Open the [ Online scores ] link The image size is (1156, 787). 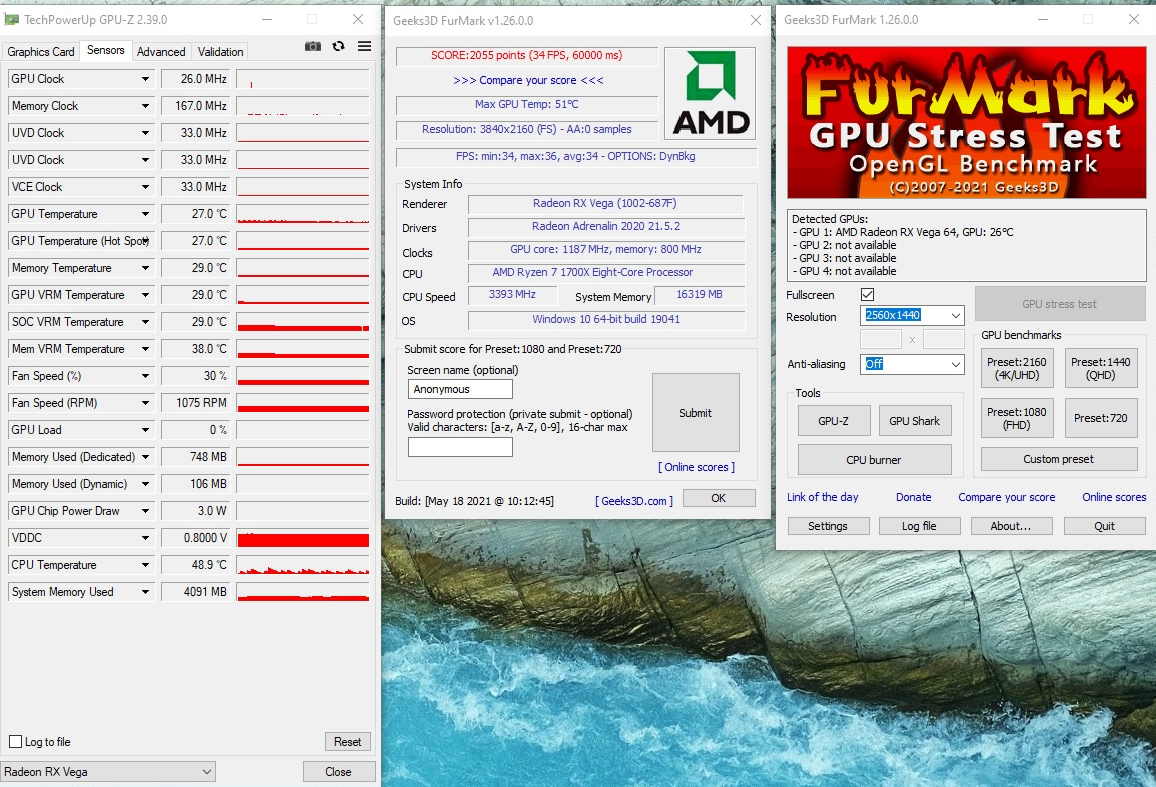[696, 467]
